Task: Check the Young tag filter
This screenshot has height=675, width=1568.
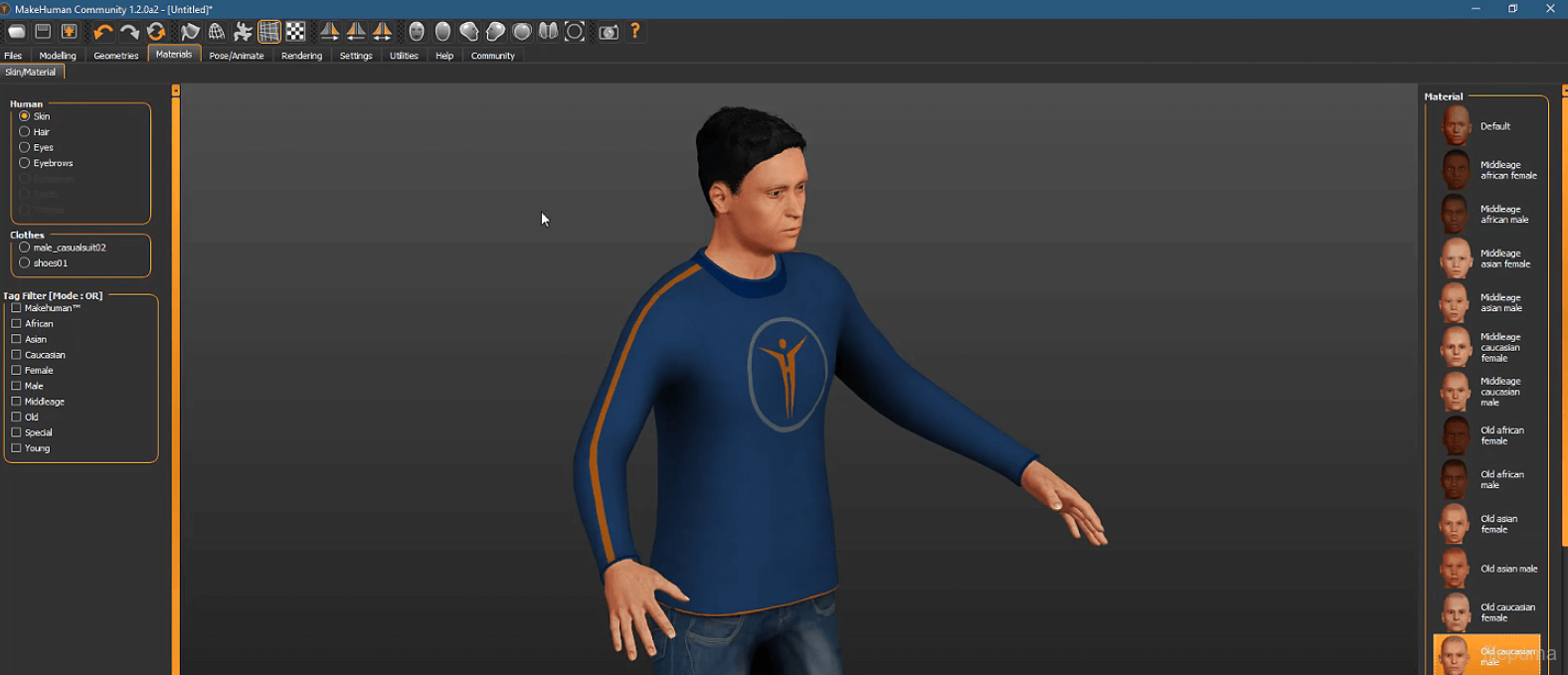Action: 16,448
